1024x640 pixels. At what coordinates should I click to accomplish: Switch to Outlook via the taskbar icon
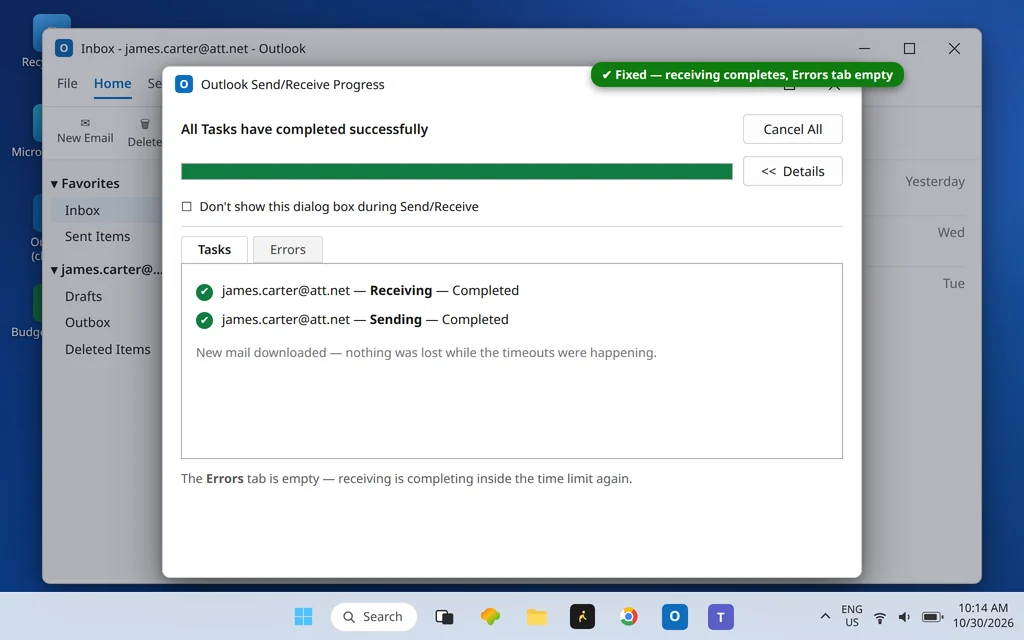(x=675, y=616)
